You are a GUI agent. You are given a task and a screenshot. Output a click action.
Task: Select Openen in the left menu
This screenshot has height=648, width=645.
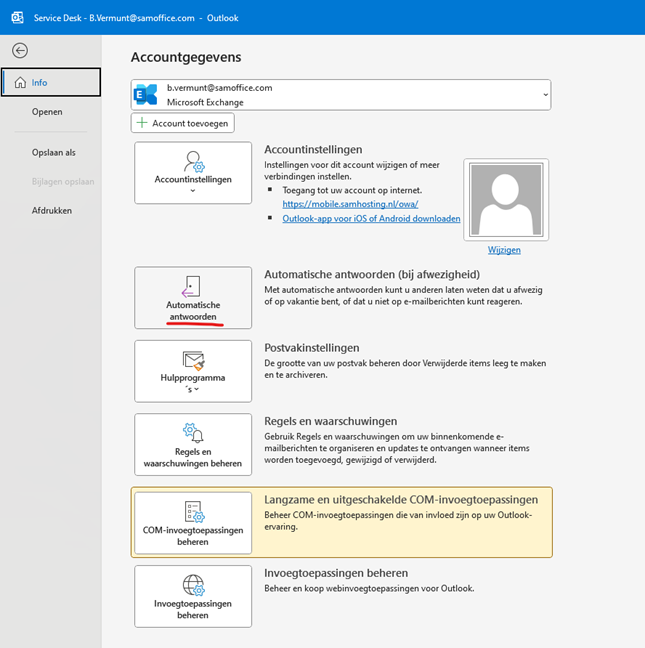pyautogui.click(x=47, y=112)
